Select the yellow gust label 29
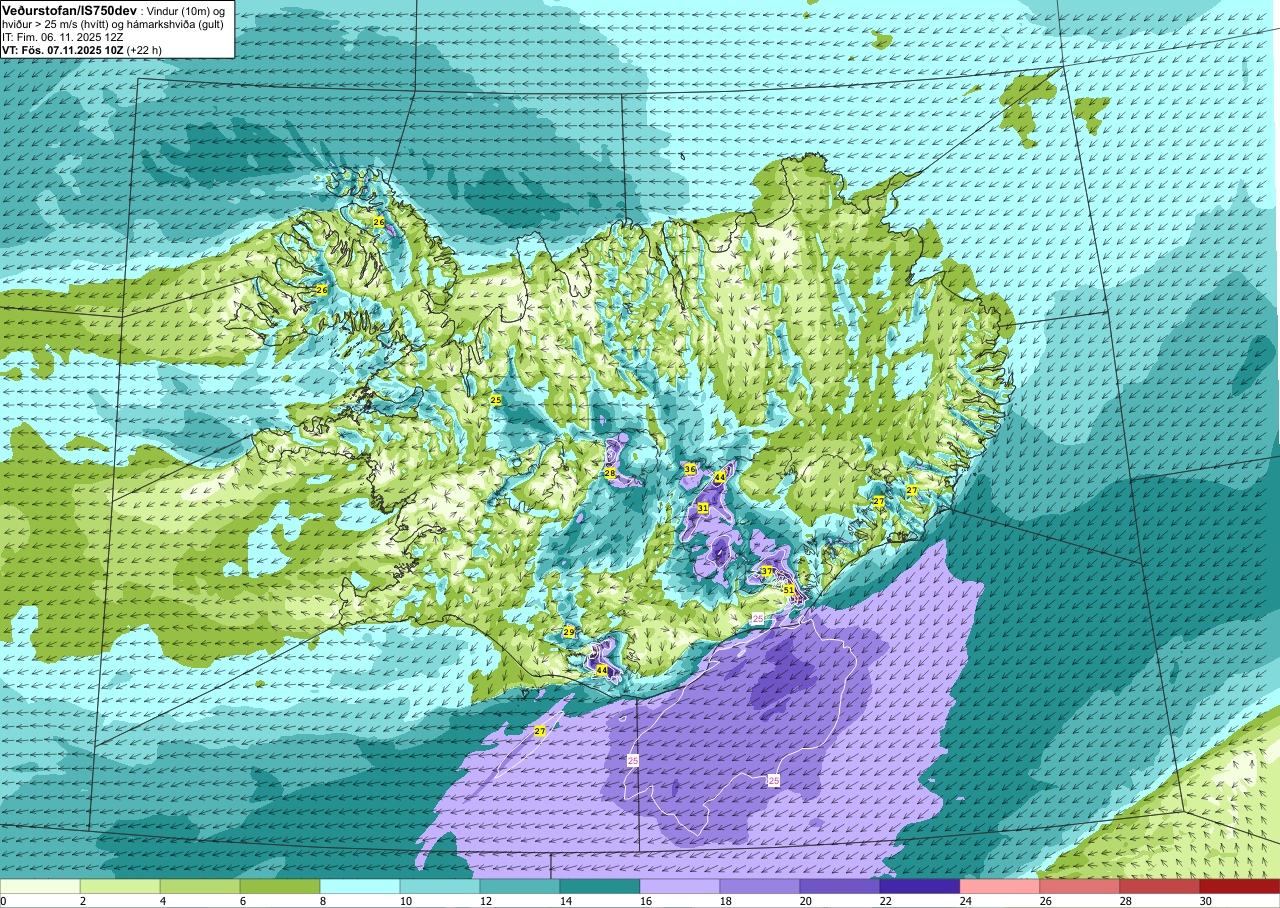Viewport: 1280px width, 908px height. click(569, 632)
